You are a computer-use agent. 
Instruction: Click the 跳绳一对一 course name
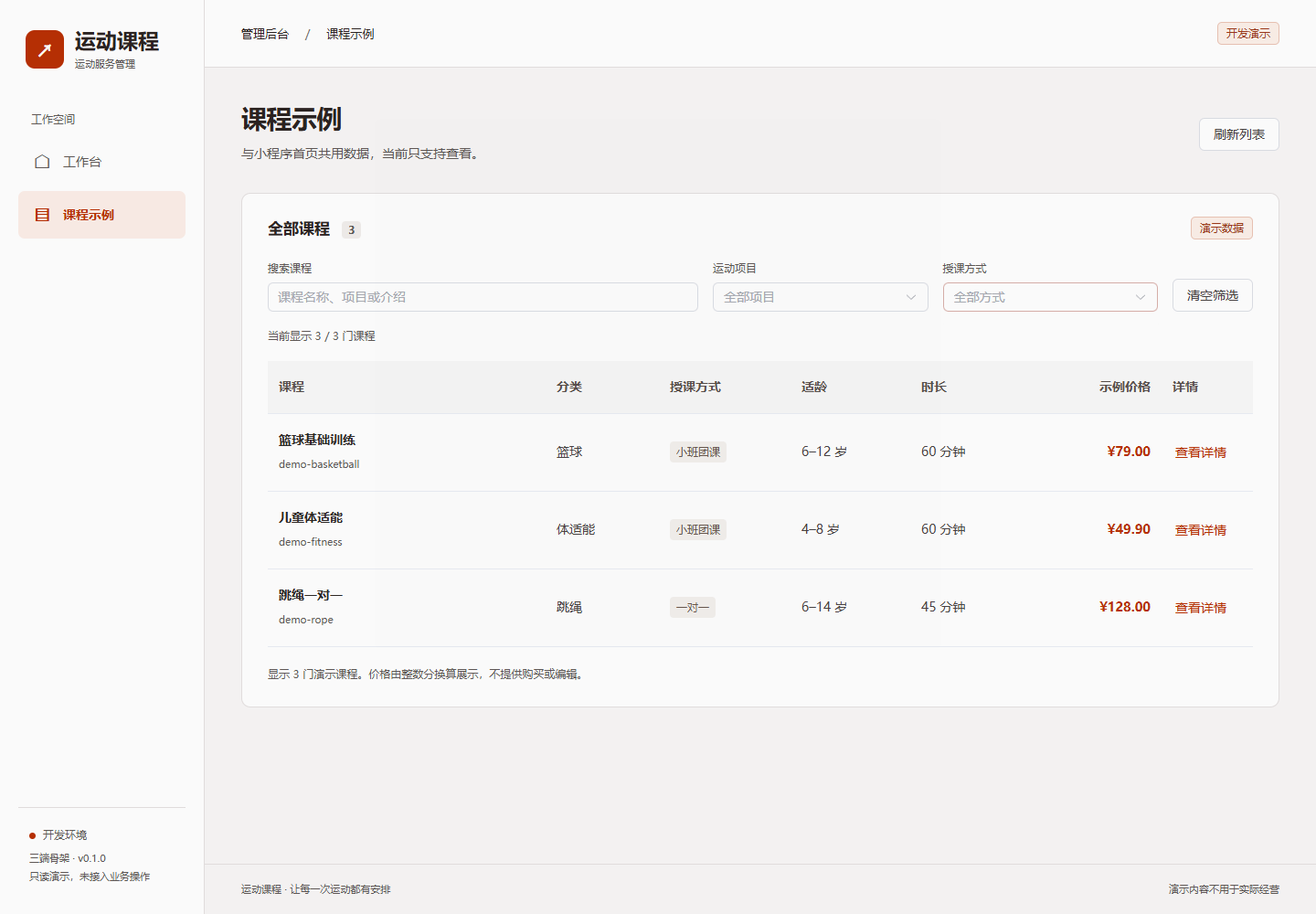click(x=311, y=595)
